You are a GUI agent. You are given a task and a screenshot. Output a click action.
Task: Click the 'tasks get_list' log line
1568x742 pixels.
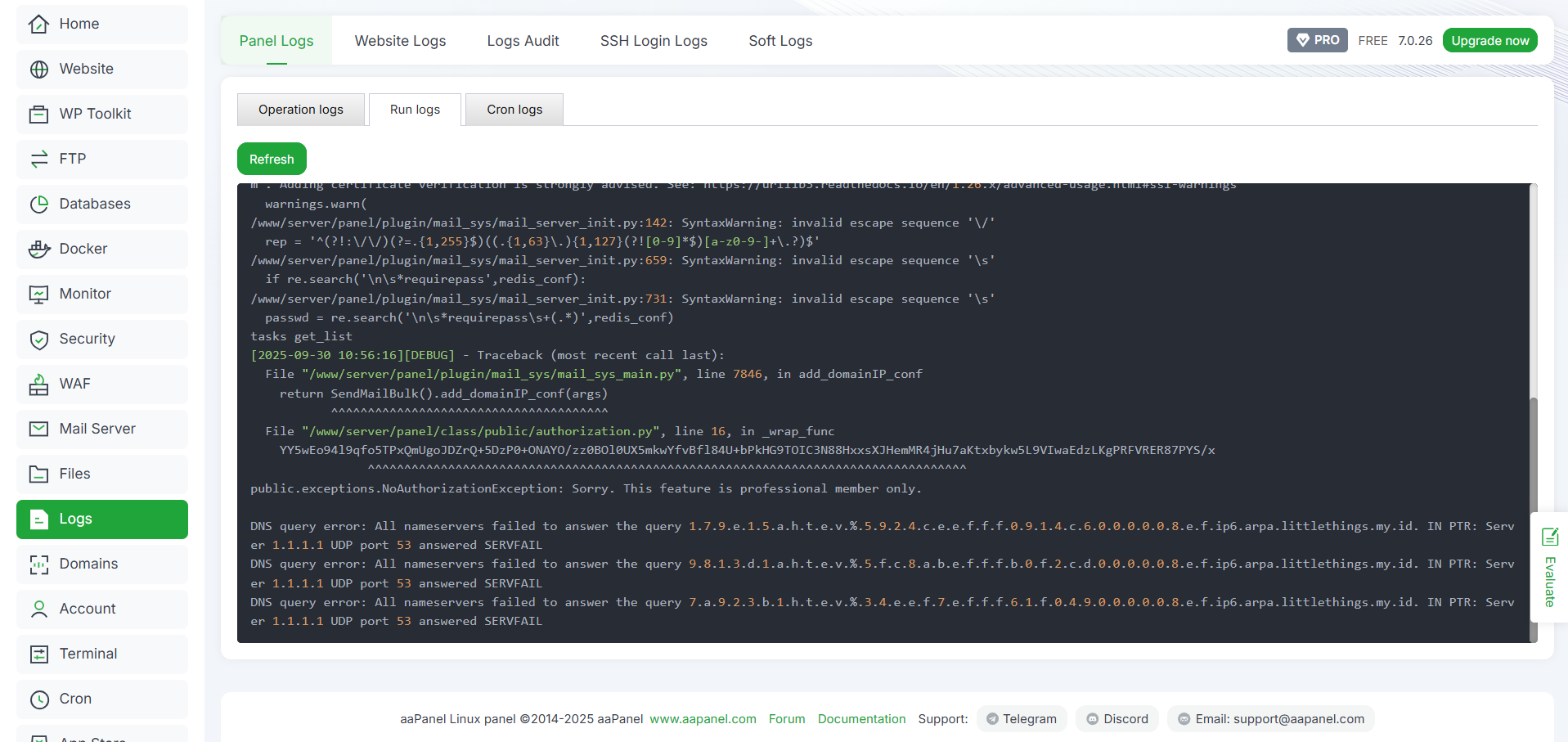click(301, 336)
